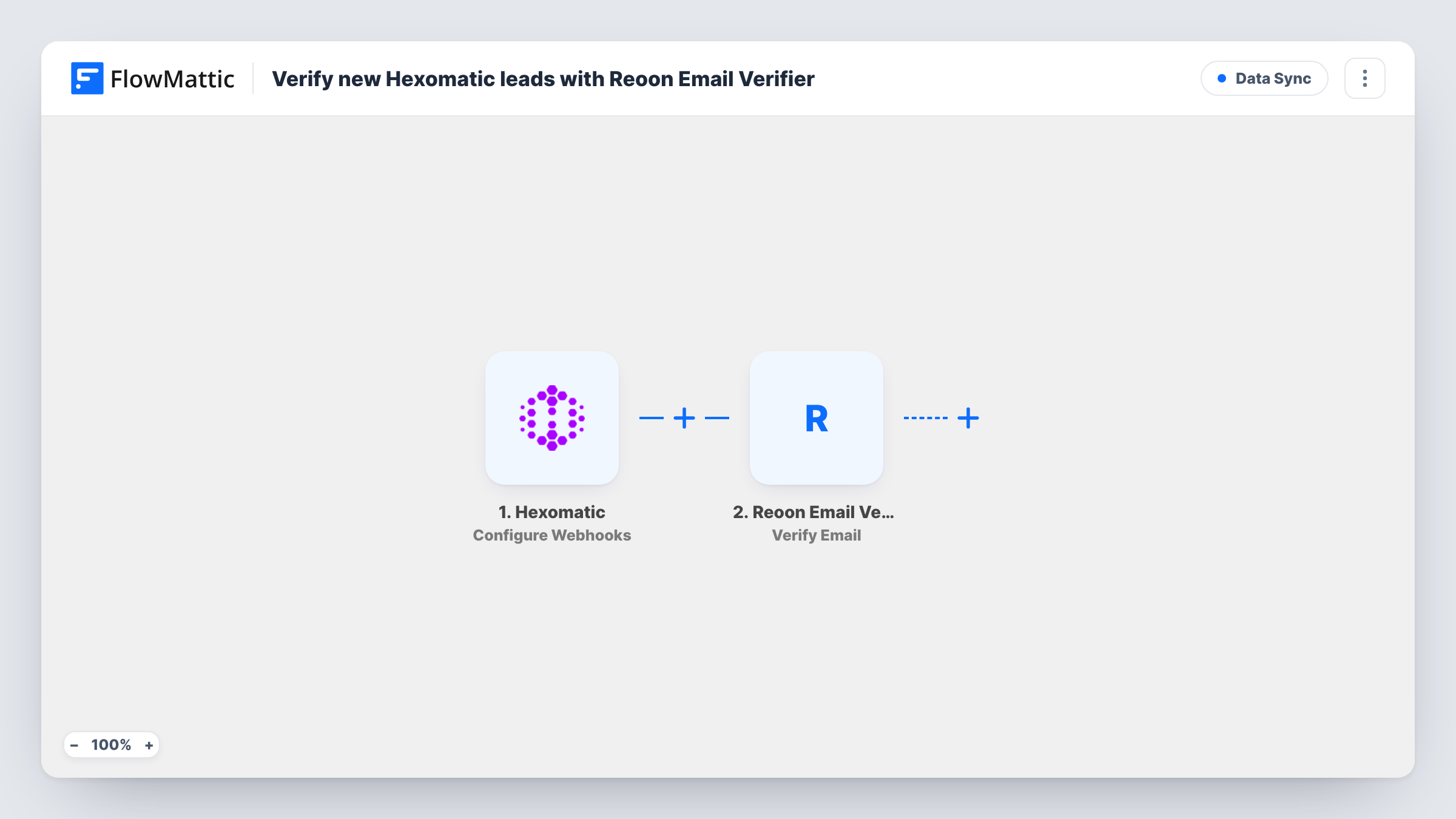Click the Data Sync status button
The width and height of the screenshot is (1456, 819).
tap(1264, 78)
